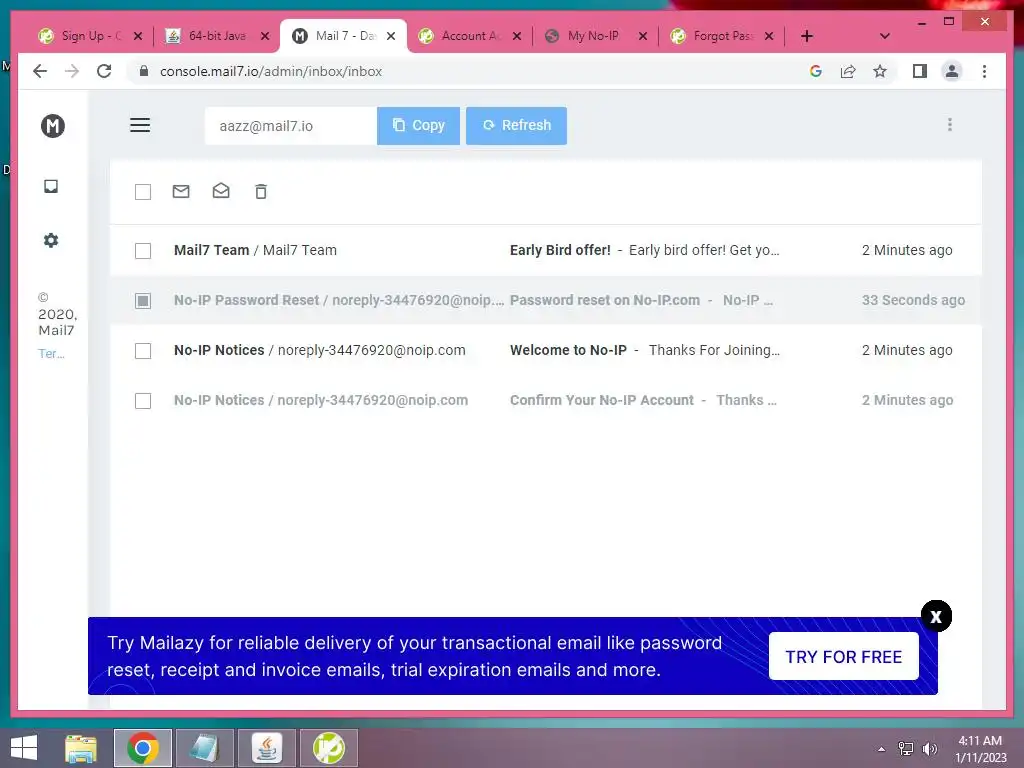
Task: Toggle Chrome side panel
Action: point(920,71)
